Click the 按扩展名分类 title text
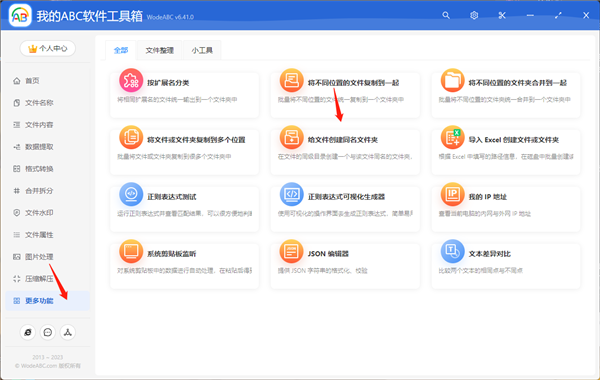Screen dimensions: 600x380 tap(168, 83)
